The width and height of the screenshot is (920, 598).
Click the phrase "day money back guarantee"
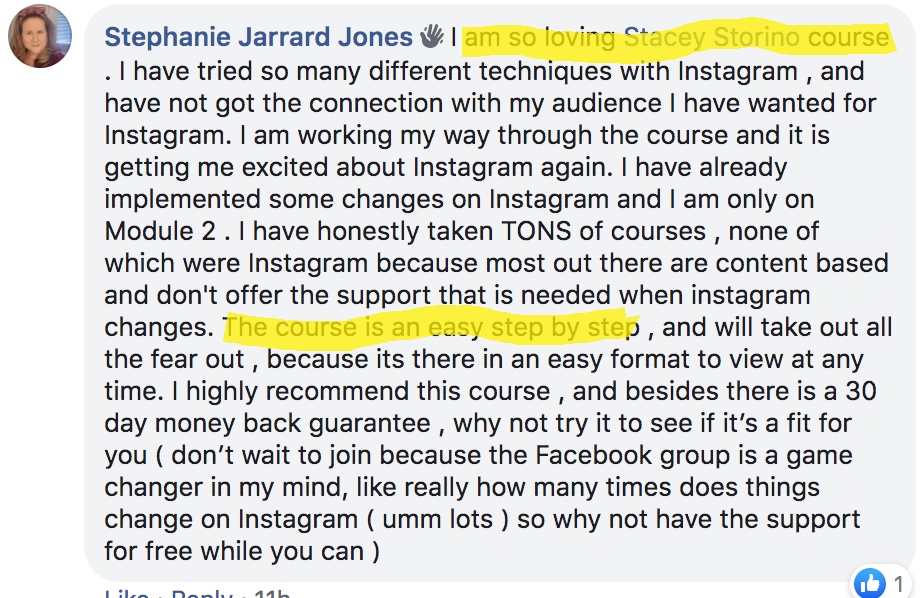(268, 424)
